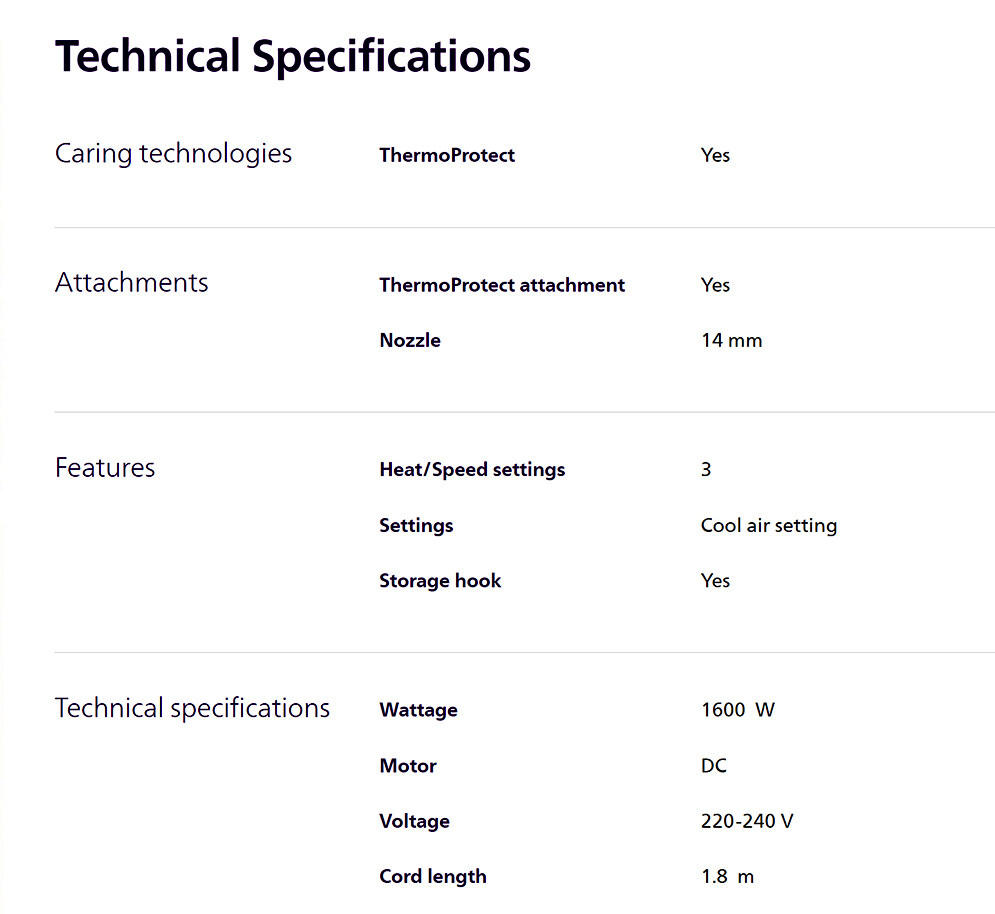Screen dimensions: 995x914
Task: Select the Voltage spec label
Action: 414,821
